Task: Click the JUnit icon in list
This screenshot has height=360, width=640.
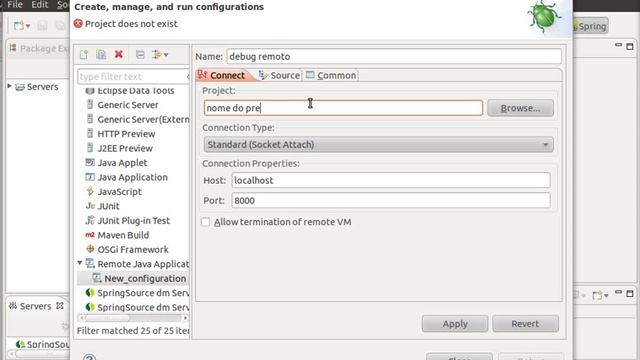Action: pos(90,206)
